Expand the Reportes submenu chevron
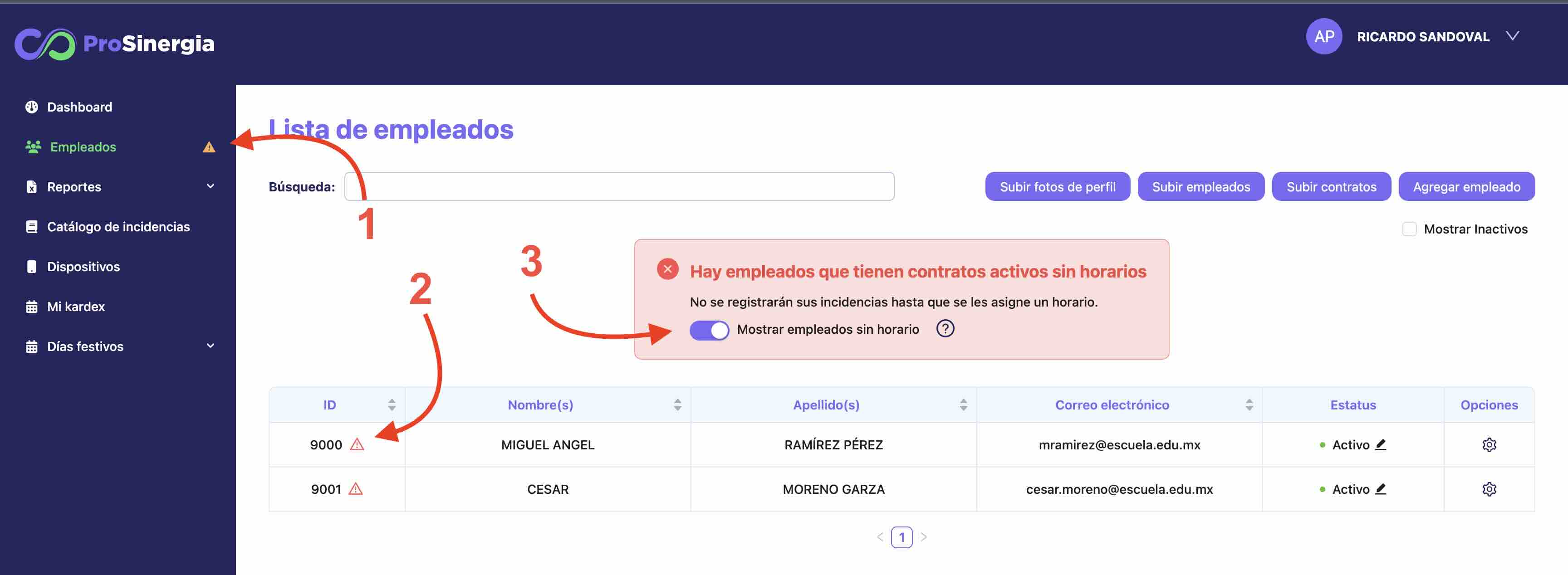This screenshot has width=1568, height=575. tap(211, 186)
